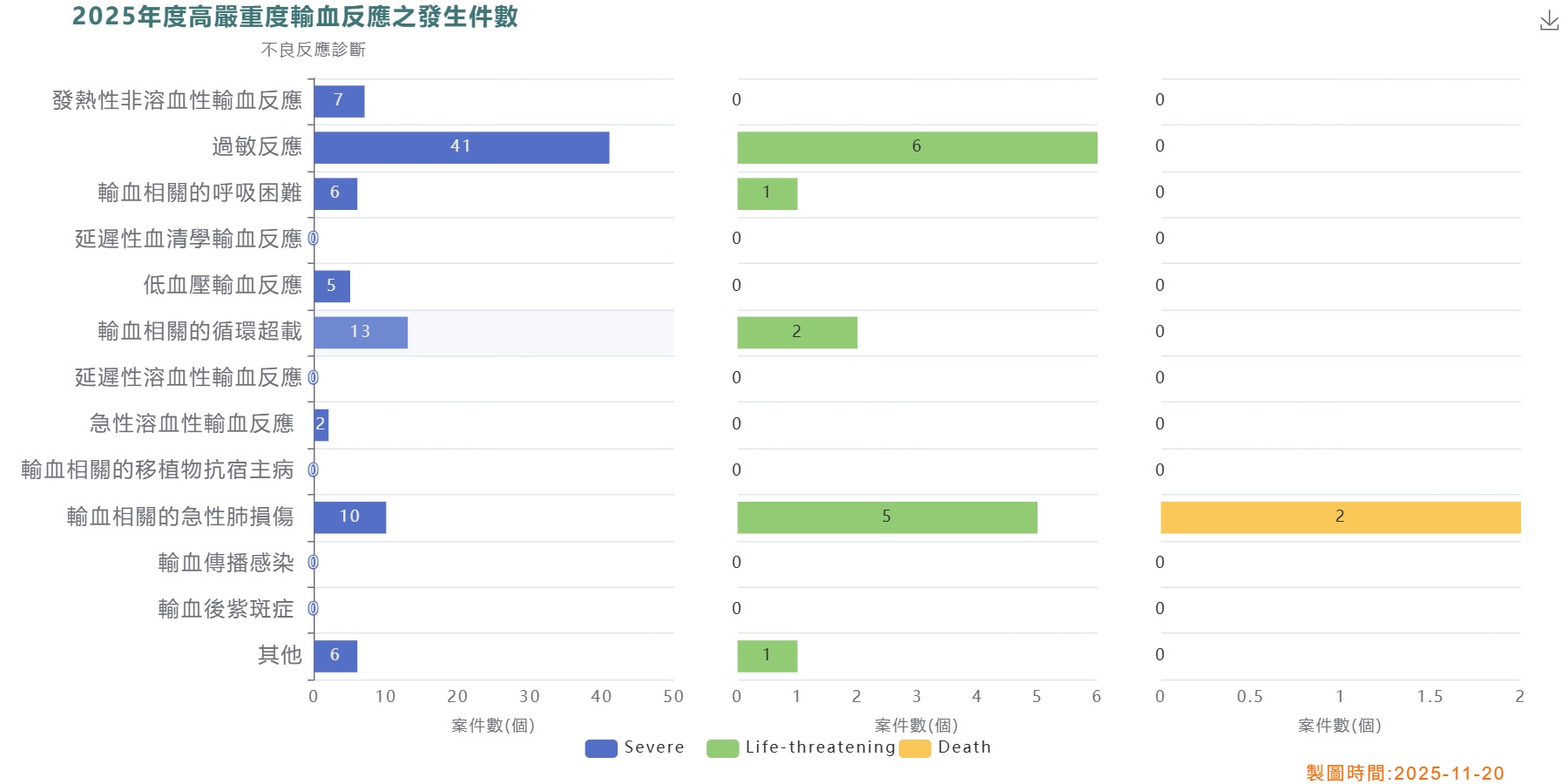This screenshot has height=784, width=1568.
Task: Click the 其他 category label
Action: tap(280, 655)
